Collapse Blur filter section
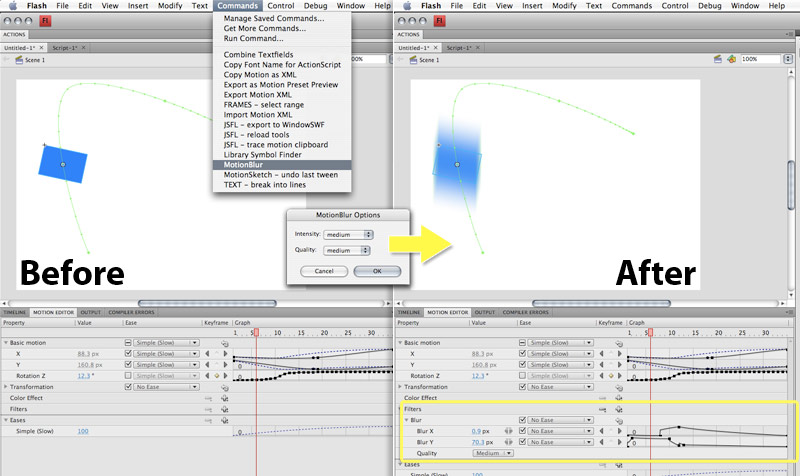This screenshot has height=476, width=800. tap(407, 420)
